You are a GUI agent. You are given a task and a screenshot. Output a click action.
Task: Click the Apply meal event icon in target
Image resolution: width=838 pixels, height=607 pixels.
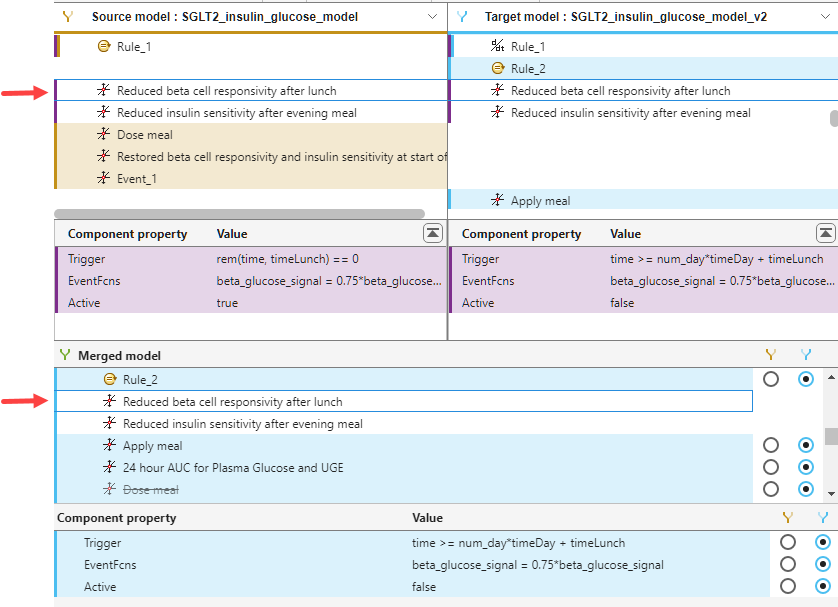[x=498, y=201]
